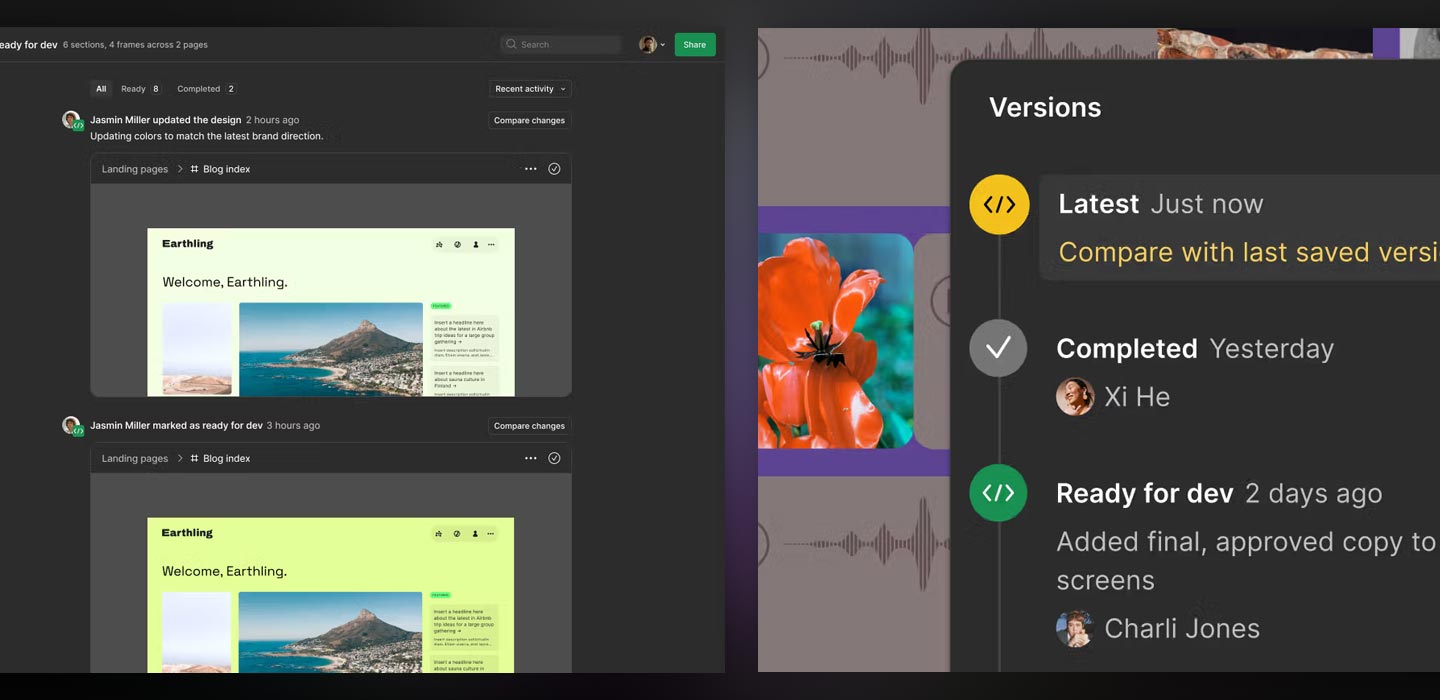Click Compare changes on the updated design entry
The width and height of the screenshot is (1440, 700).
point(529,121)
